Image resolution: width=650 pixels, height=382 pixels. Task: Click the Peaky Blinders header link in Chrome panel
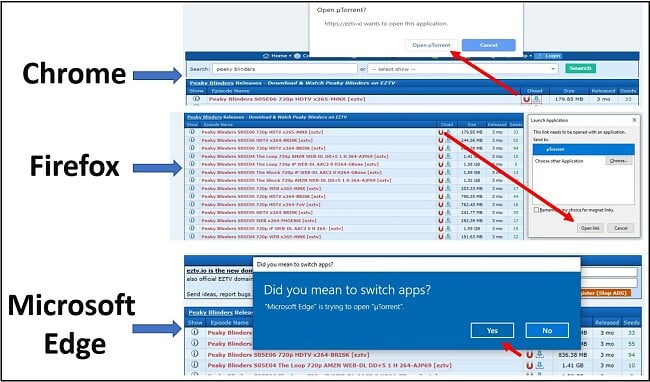click(x=211, y=83)
